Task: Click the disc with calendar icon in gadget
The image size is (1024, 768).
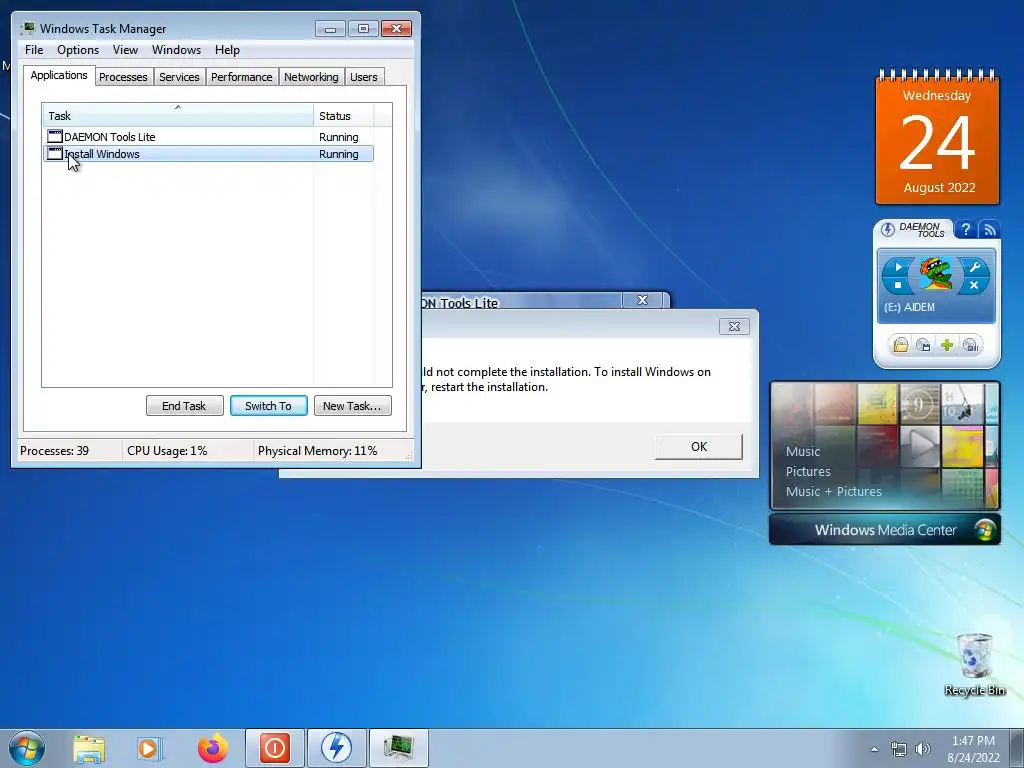Action: click(923, 345)
